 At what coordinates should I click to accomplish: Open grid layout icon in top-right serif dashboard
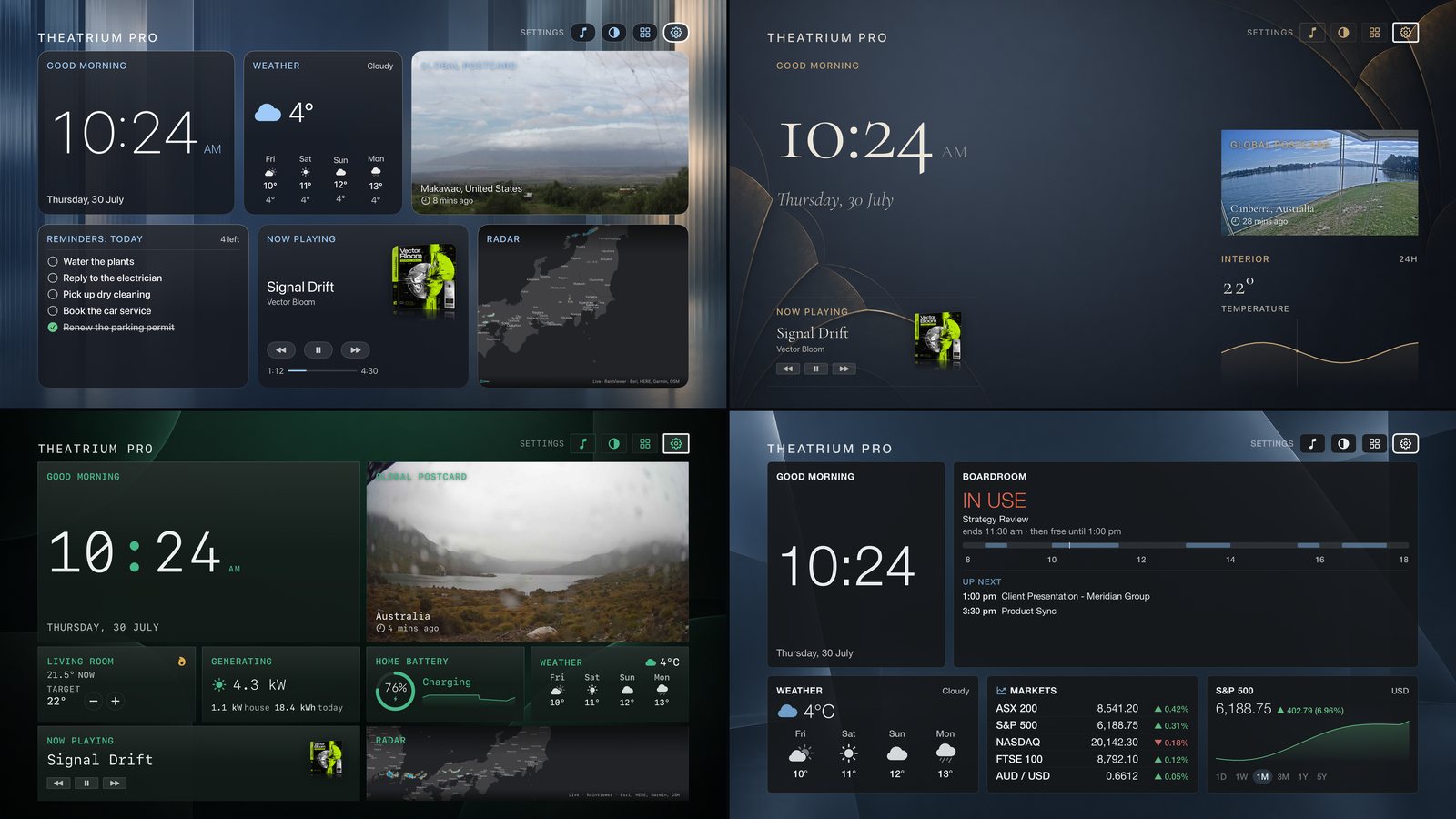tap(1374, 33)
